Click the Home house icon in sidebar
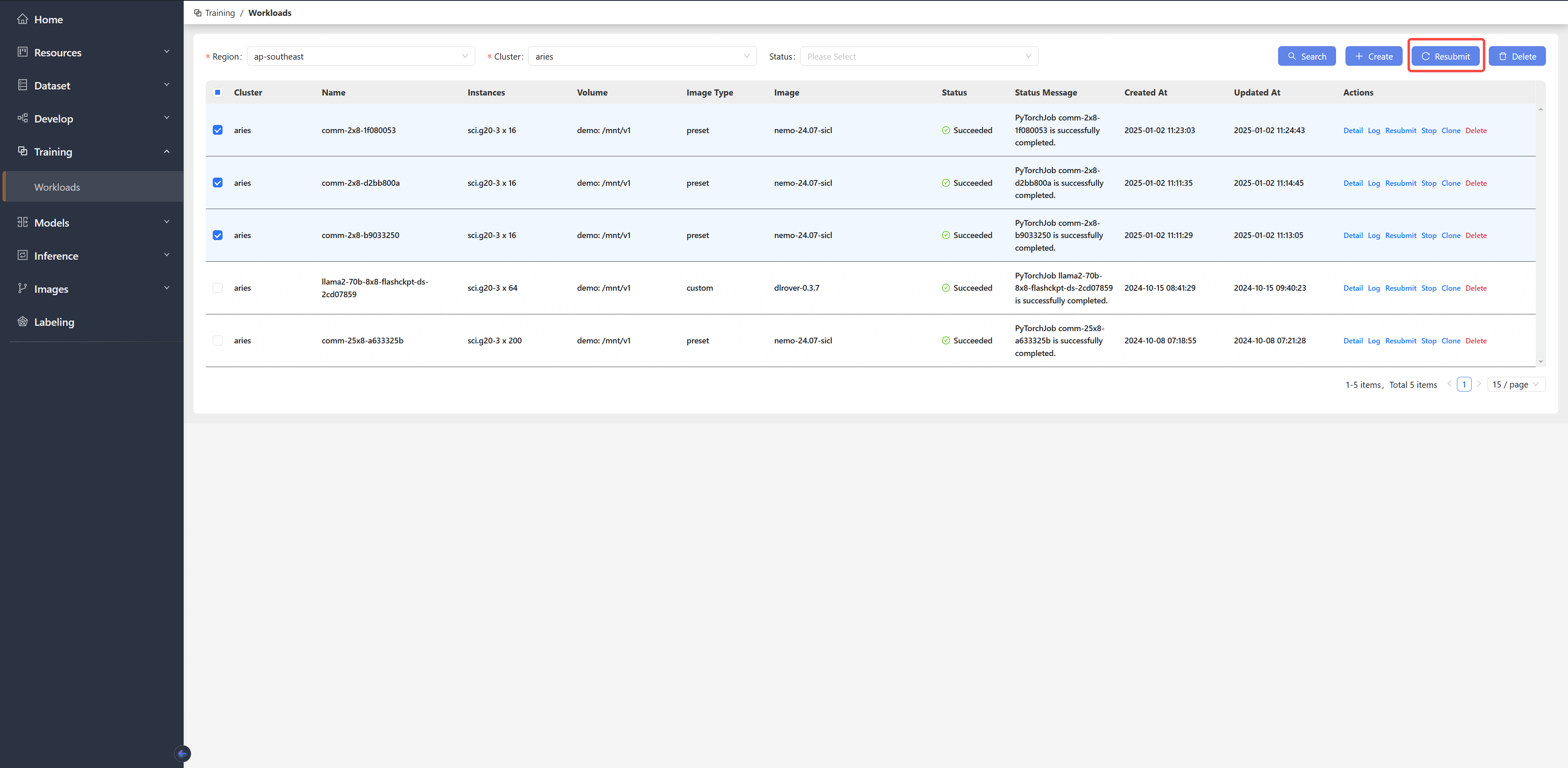Image resolution: width=1568 pixels, height=768 pixels. click(x=22, y=19)
